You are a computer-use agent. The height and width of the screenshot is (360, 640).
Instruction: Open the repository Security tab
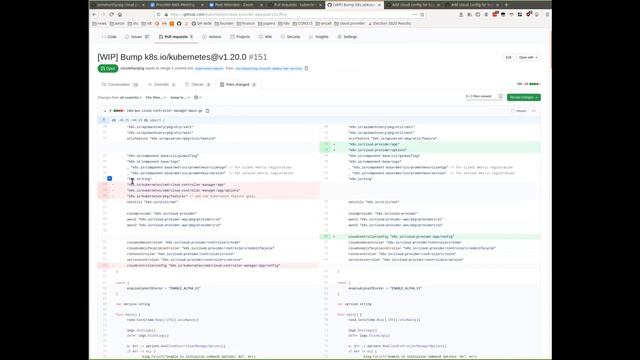click(290, 37)
